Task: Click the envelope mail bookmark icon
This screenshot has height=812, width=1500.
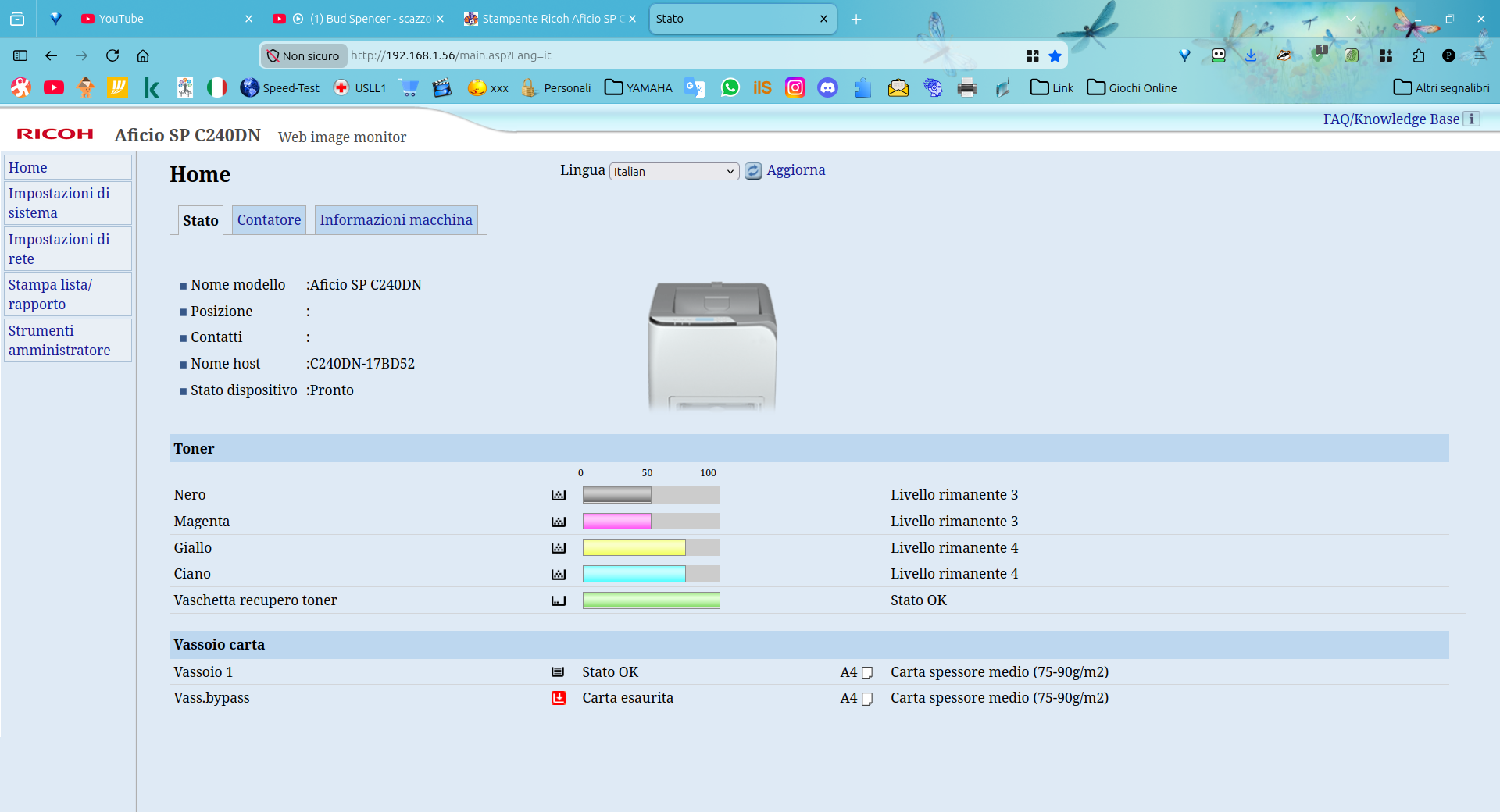Action: 898,87
